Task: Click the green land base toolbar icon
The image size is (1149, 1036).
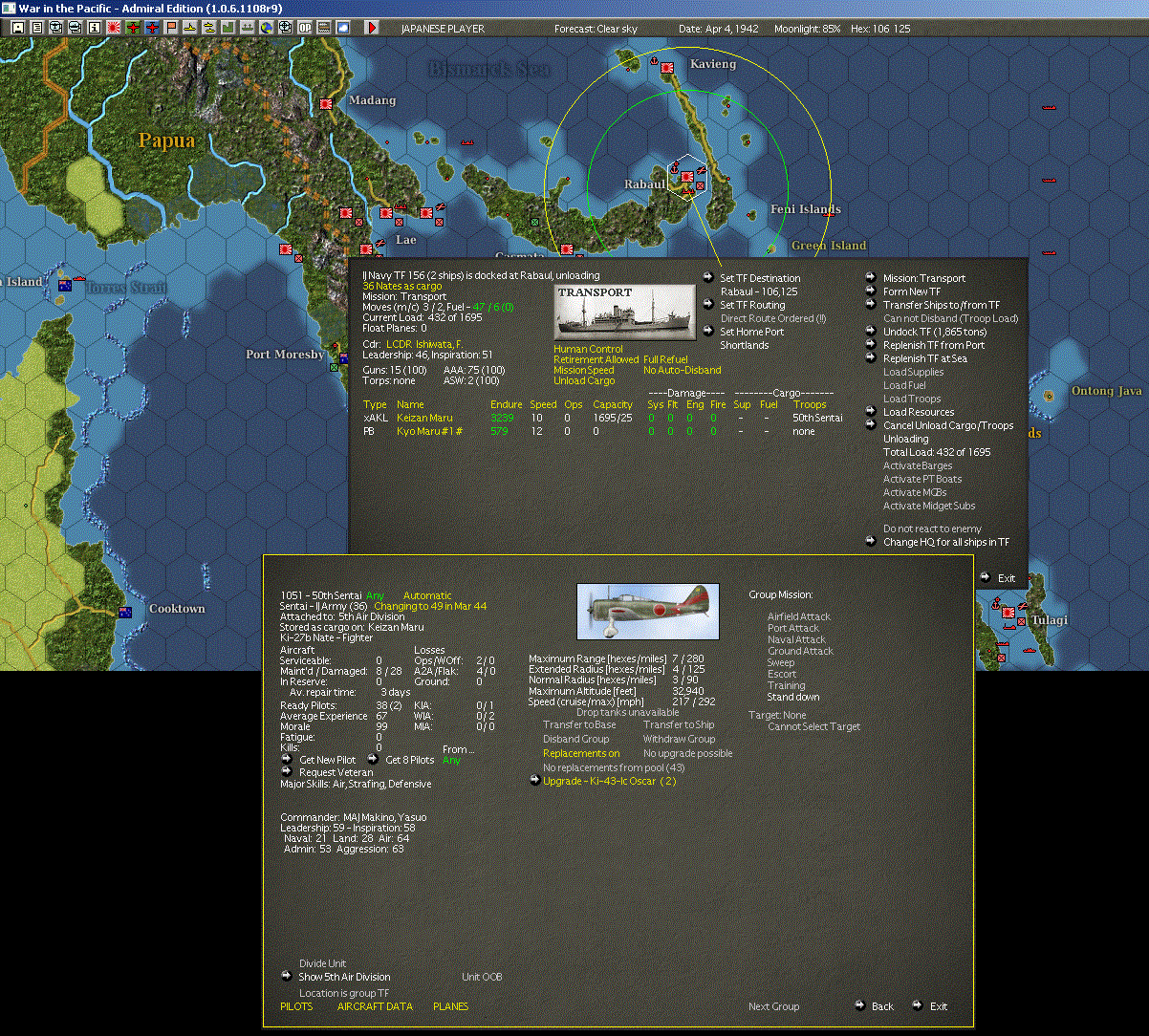Action: (x=228, y=28)
